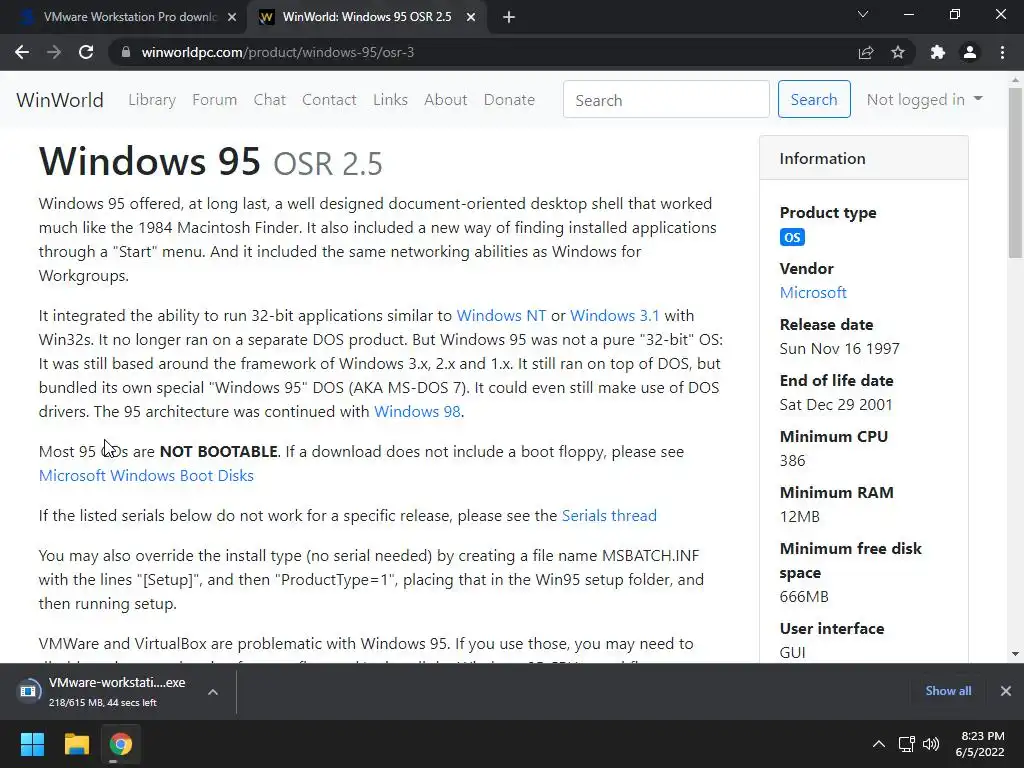
Task: Open the Contact nav link
Action: [x=329, y=100]
